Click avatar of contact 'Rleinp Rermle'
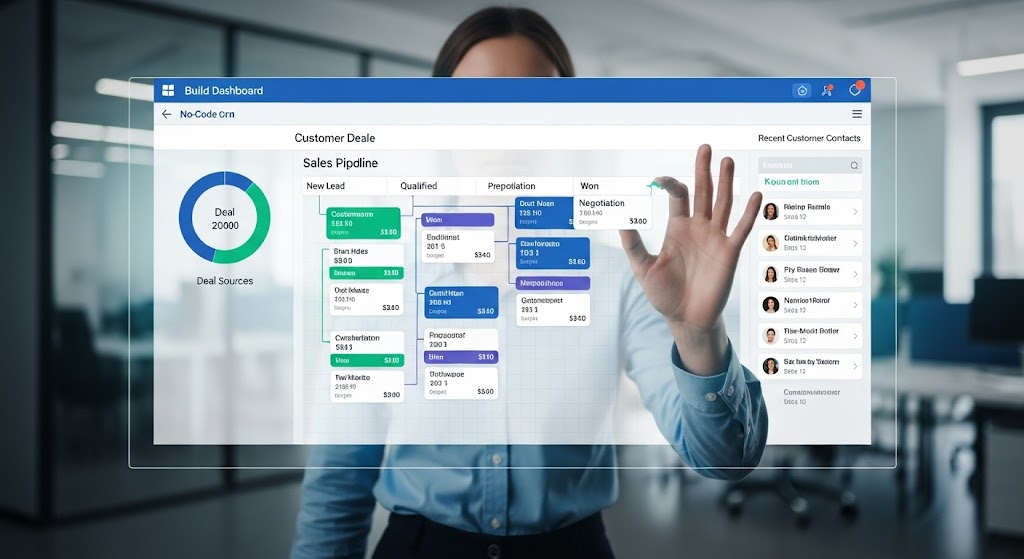Screen dimensions: 1024x559 (771, 212)
